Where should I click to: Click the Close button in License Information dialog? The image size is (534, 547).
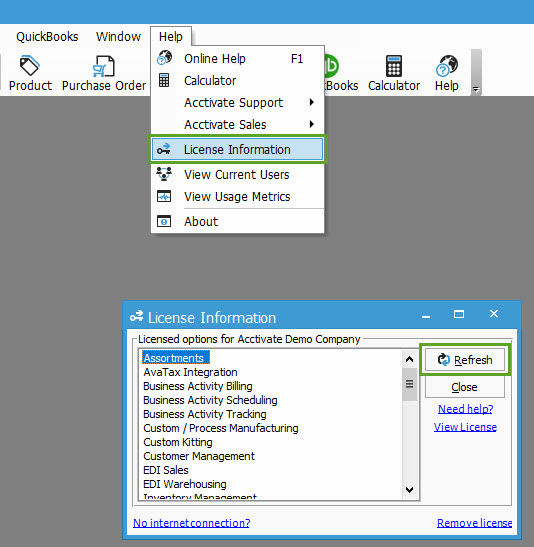pos(465,387)
